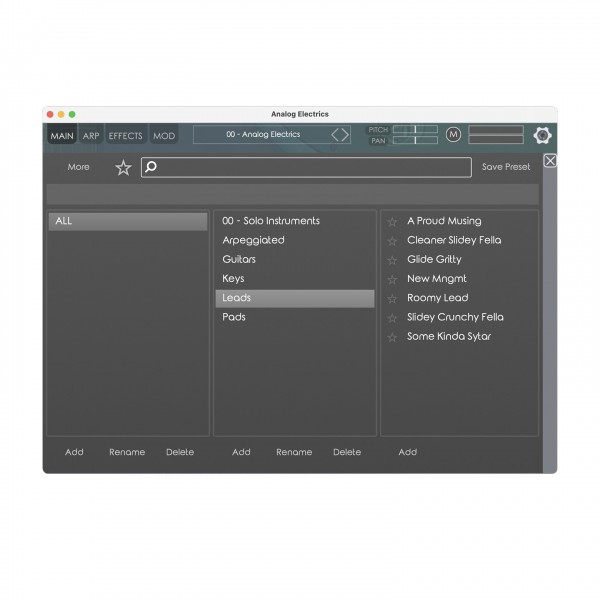
Task: Click Add under the category column
Action: [241, 452]
